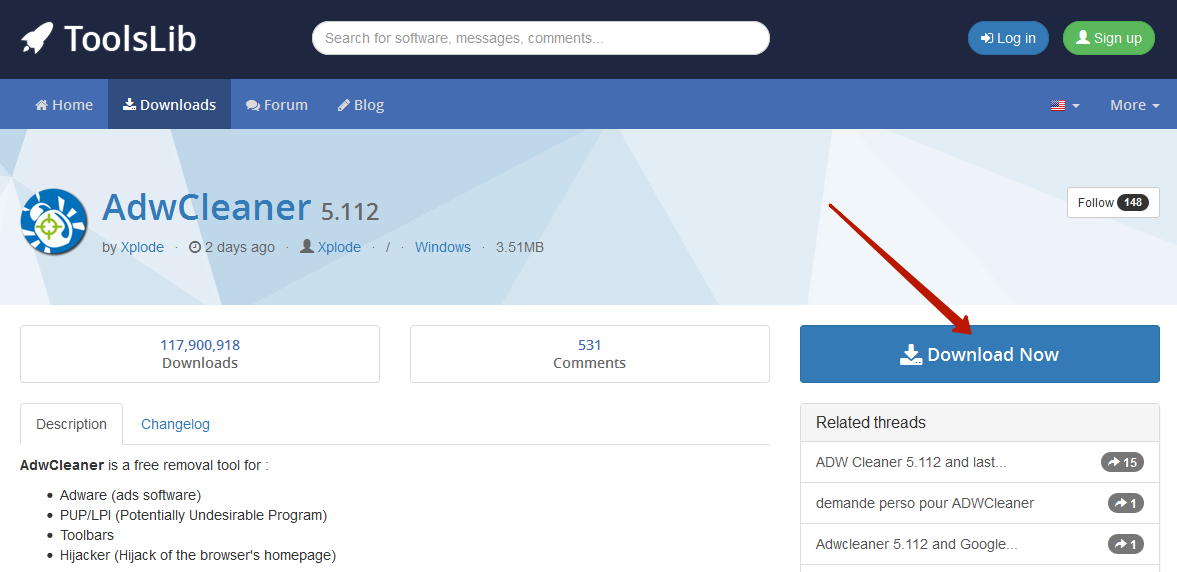Click the Download Now button
Image resolution: width=1177 pixels, height=572 pixels.
(980, 354)
